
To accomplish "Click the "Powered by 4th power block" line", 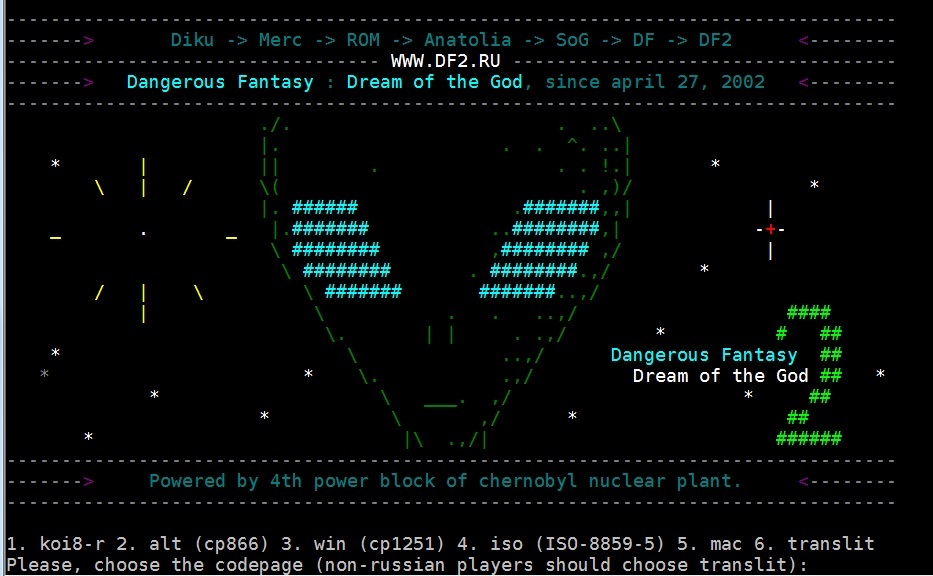I will (x=445, y=481).
